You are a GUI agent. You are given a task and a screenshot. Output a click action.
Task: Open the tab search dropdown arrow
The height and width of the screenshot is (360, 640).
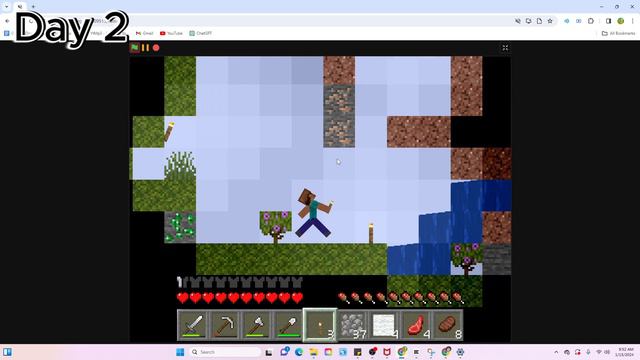[7, 7]
